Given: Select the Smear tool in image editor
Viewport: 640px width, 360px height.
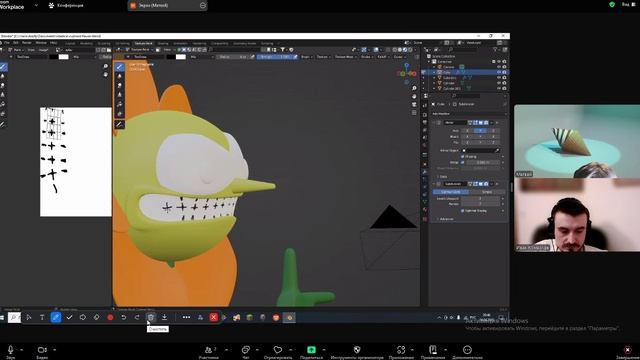Looking at the screenshot, I should point(3,85).
